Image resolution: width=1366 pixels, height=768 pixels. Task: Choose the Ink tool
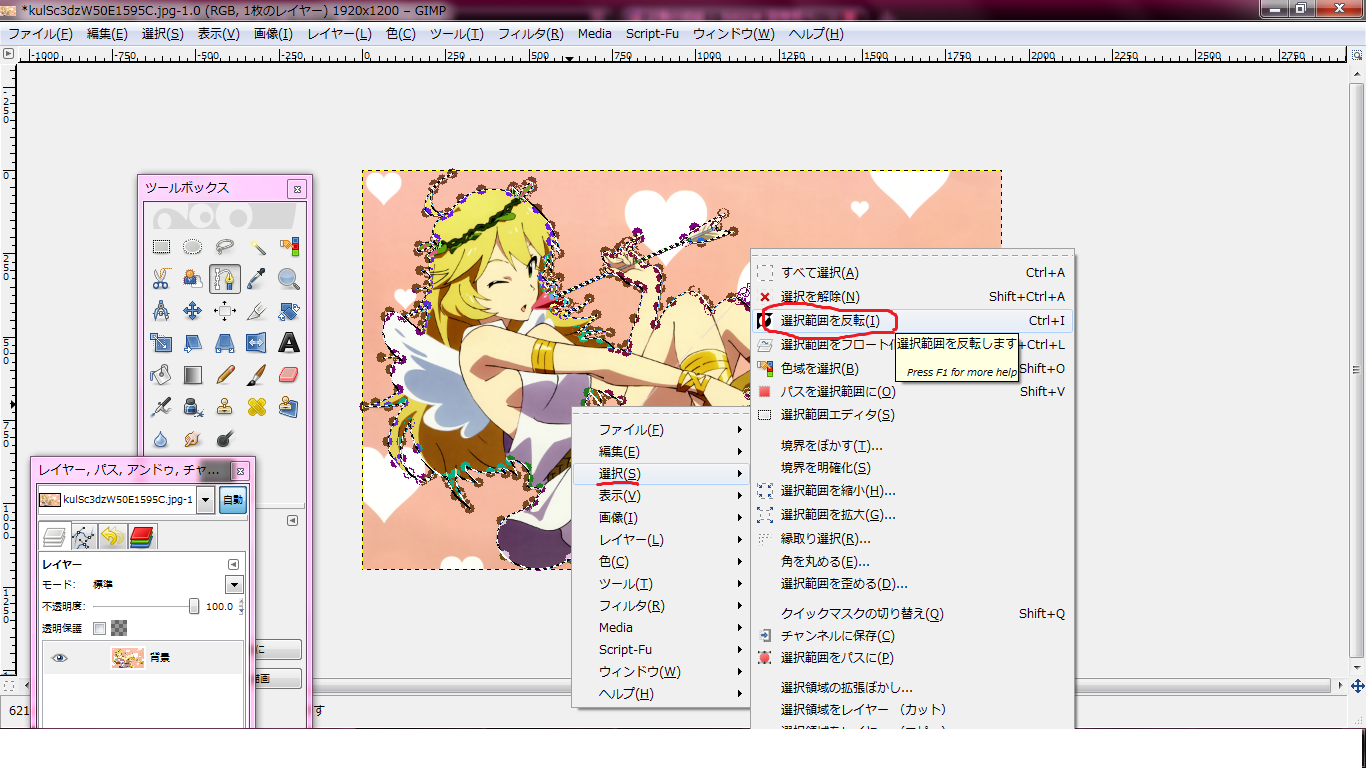193,407
